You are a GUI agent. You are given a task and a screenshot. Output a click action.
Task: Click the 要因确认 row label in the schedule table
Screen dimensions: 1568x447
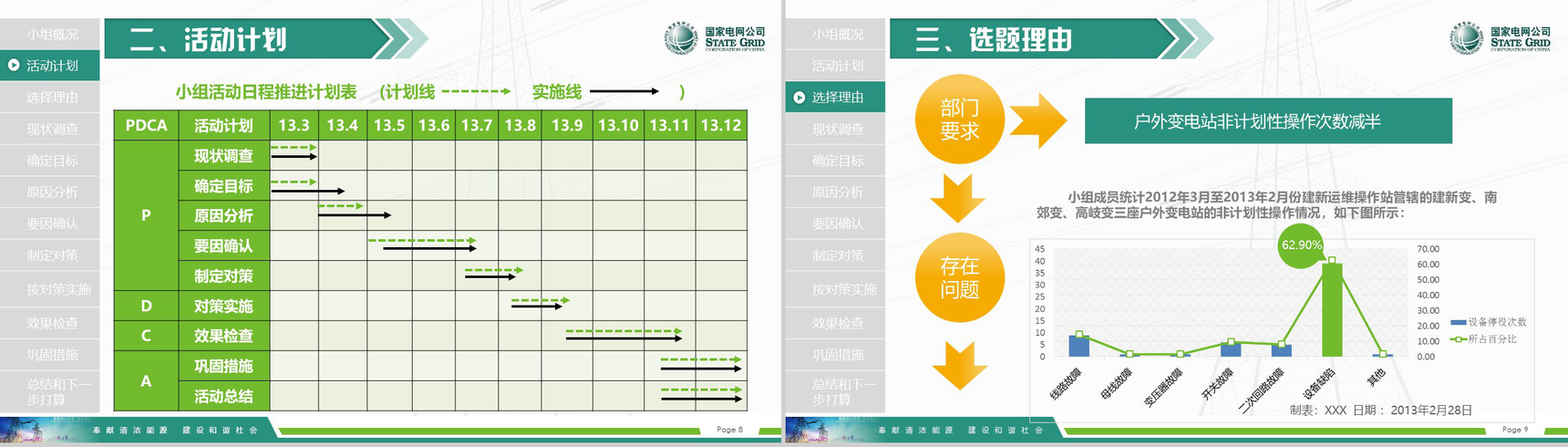click(223, 245)
